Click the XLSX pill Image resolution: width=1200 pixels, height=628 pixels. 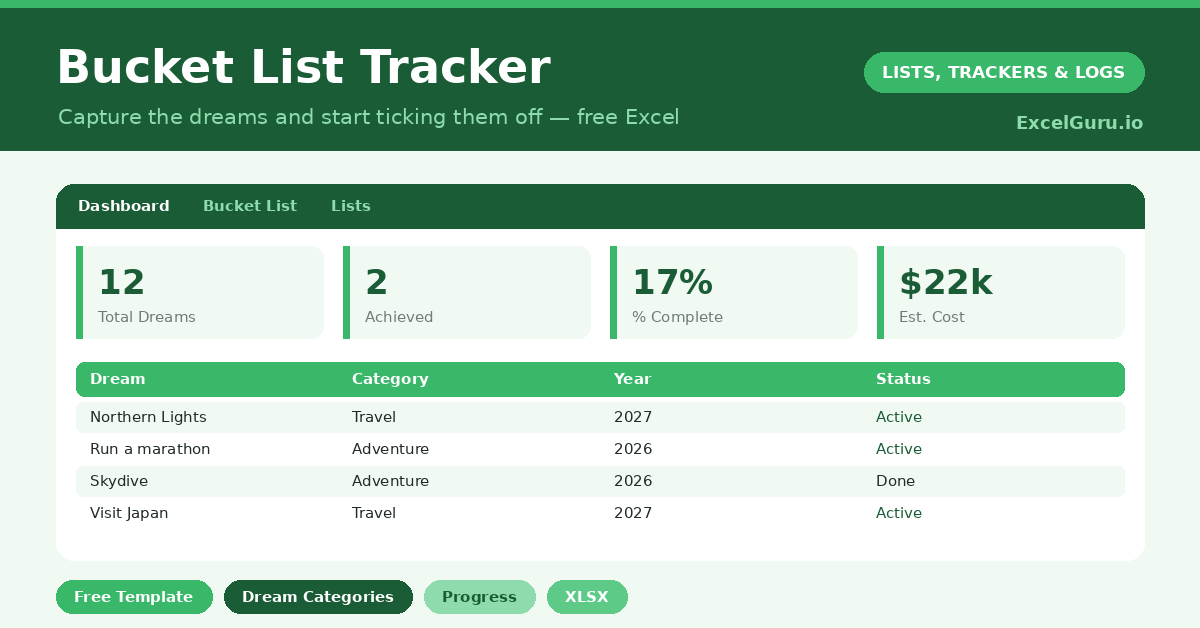click(x=587, y=597)
